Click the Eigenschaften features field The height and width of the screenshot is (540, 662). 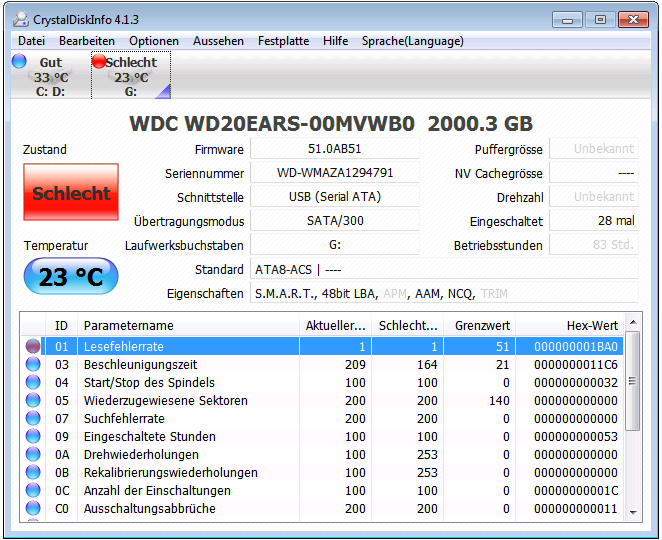(444, 293)
